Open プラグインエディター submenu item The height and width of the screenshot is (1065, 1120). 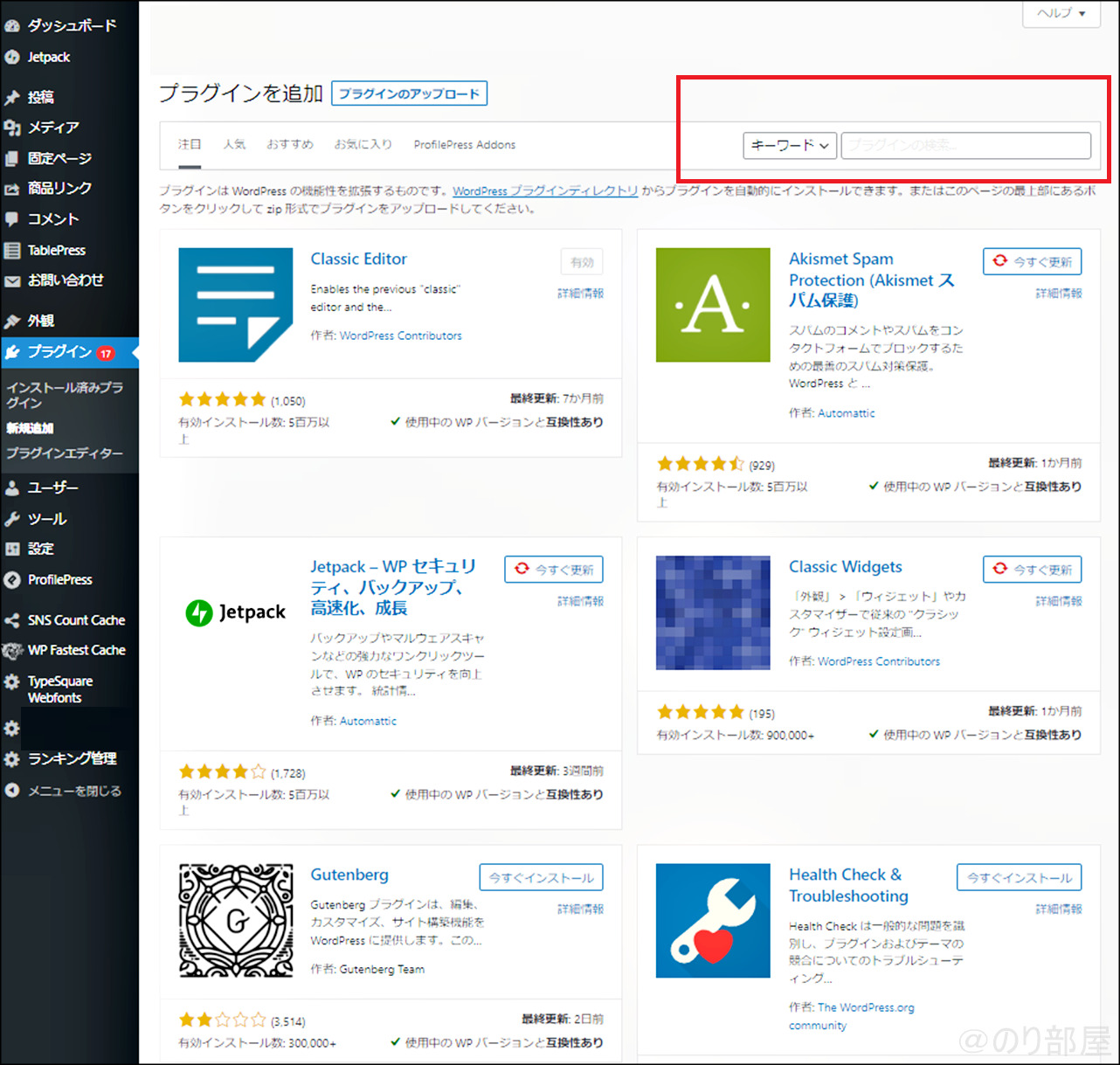click(65, 453)
